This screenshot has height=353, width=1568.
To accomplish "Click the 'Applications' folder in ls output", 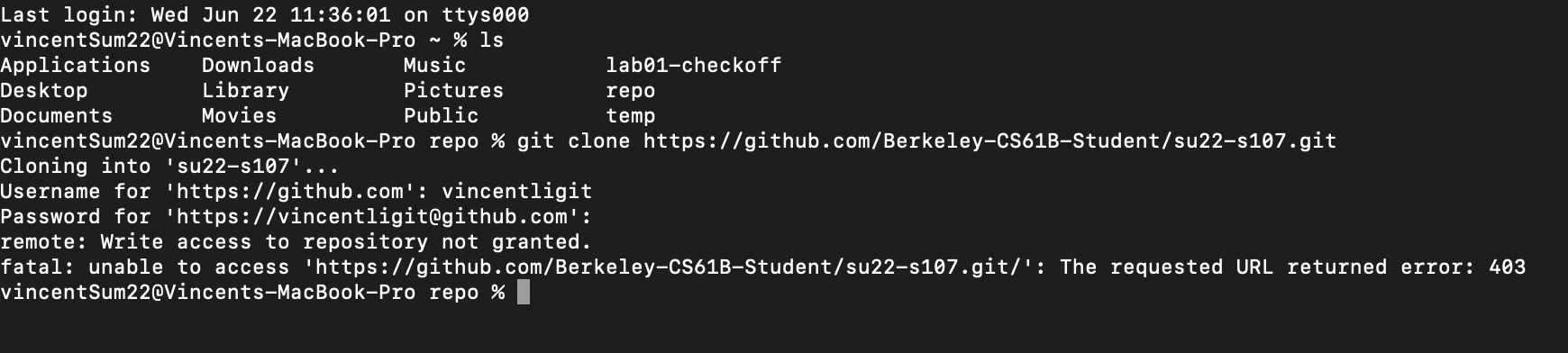I will pyautogui.click(x=76, y=66).
